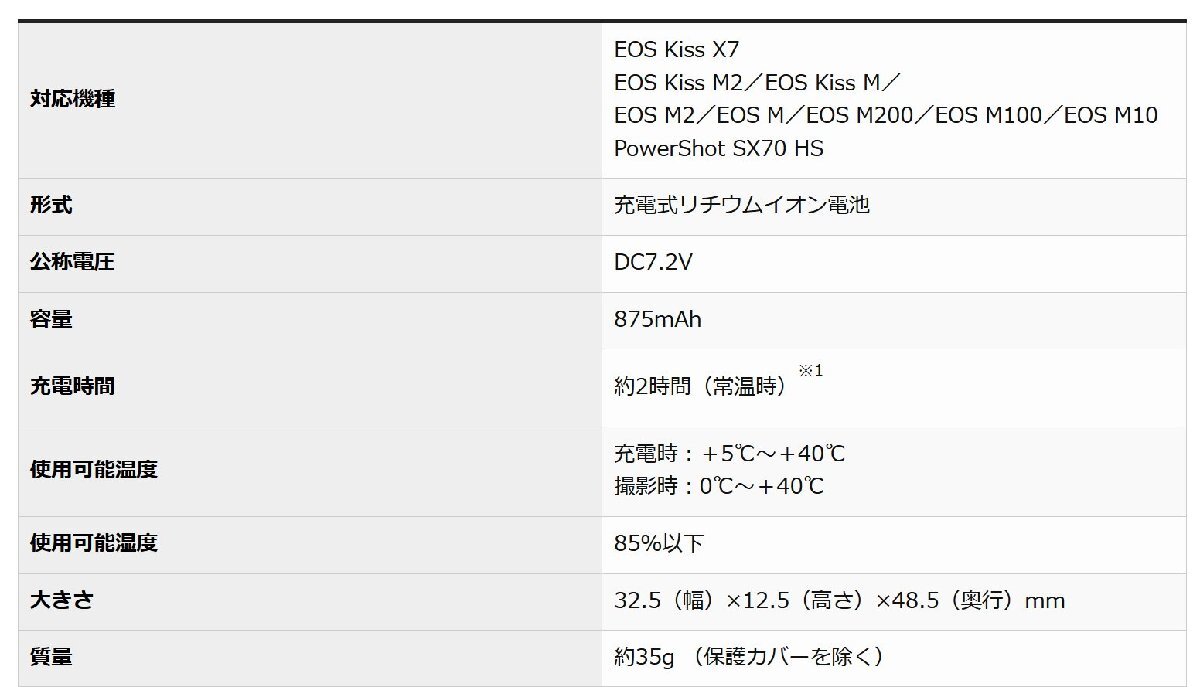Click the 容量 row label
Screen dimensions: 1200x687
52,320
